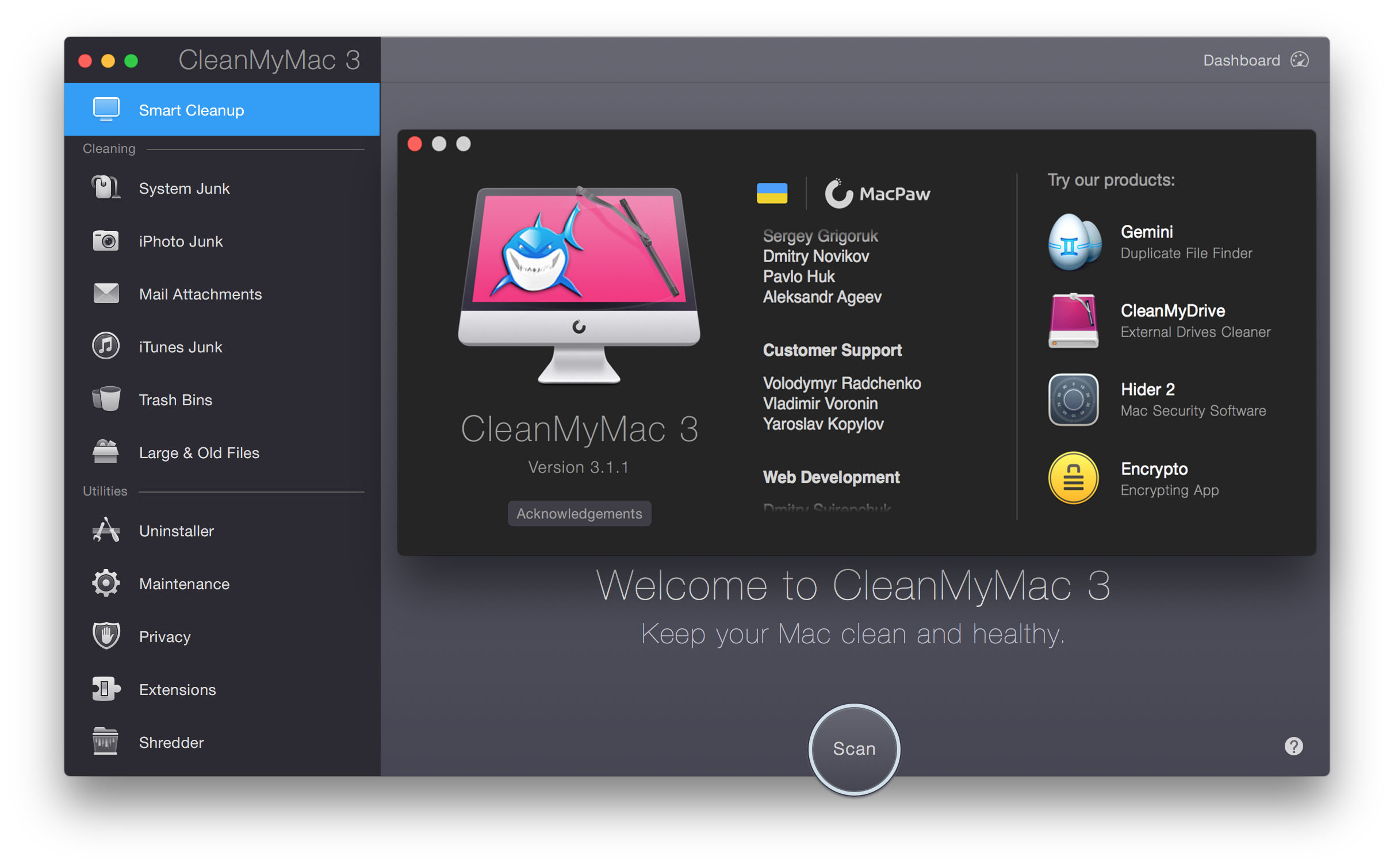Click the name Vladimir Voronin

tap(821, 404)
